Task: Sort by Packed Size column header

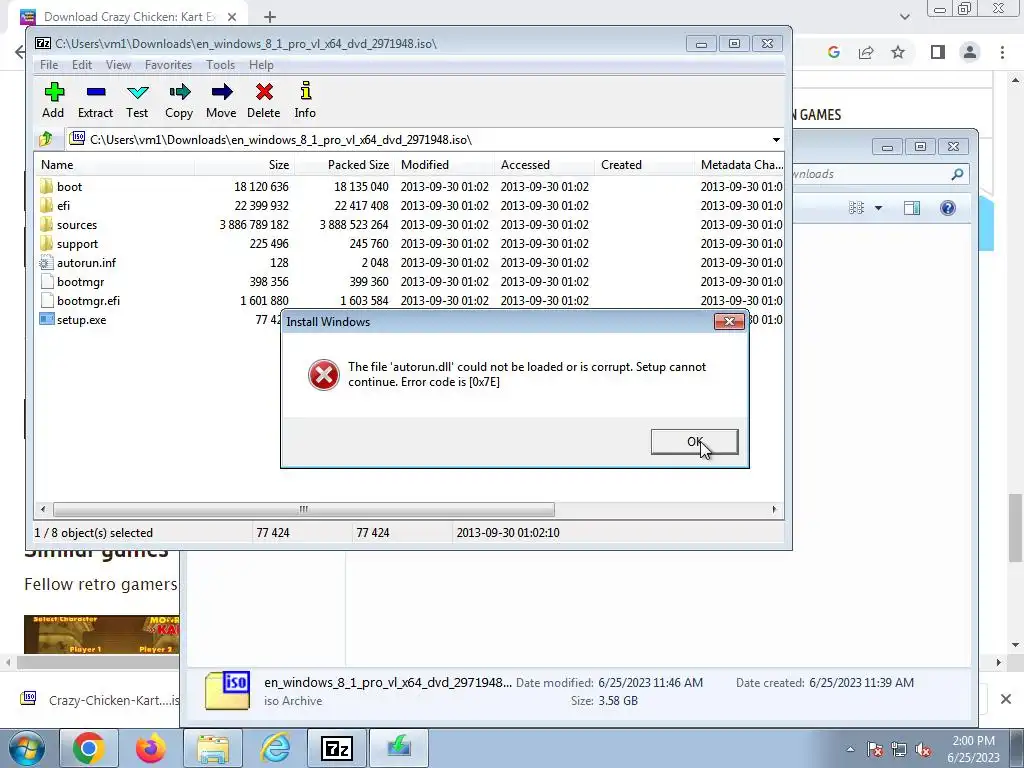Action: (344, 165)
